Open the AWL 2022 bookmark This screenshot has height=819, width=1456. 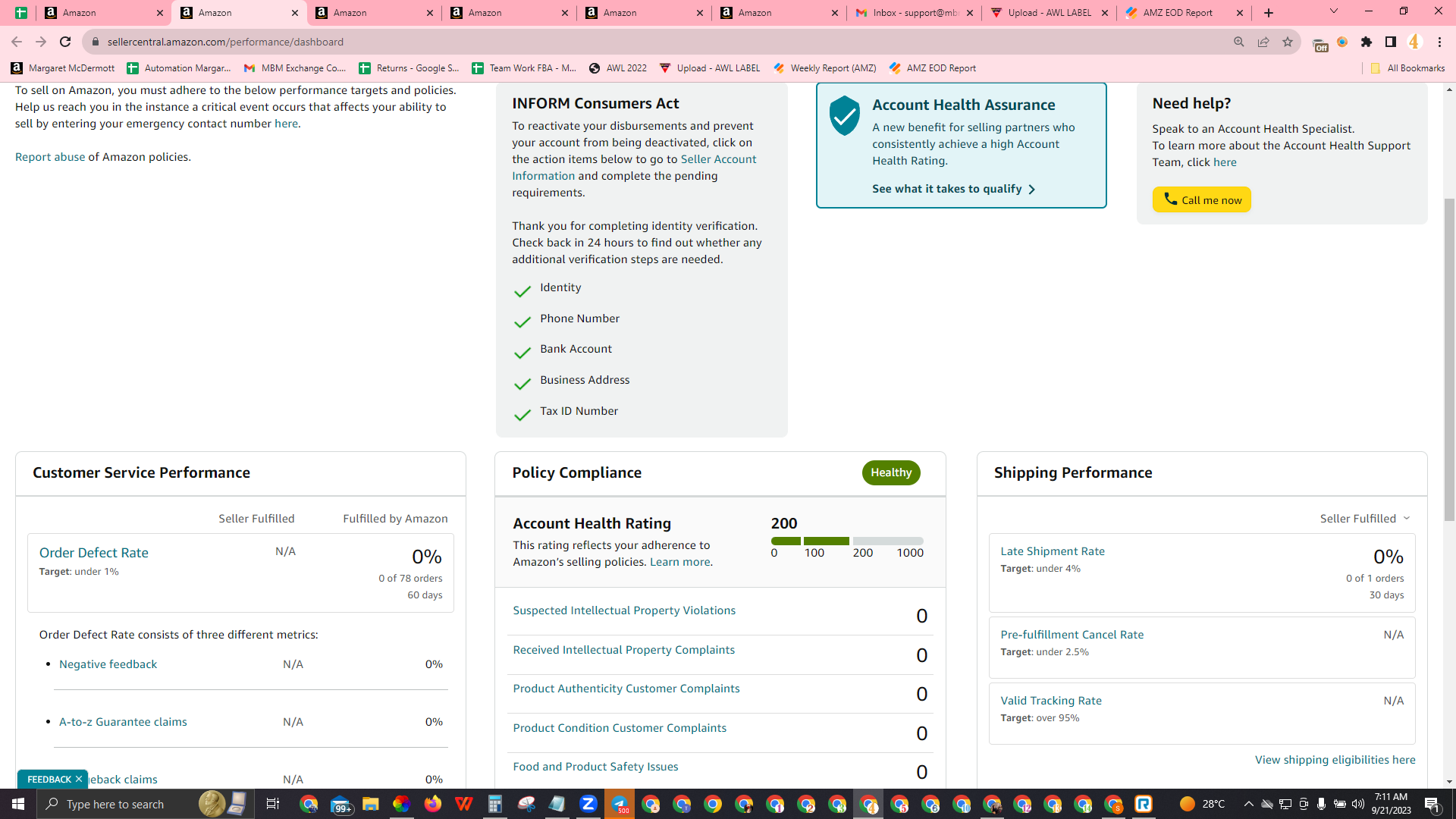618,68
